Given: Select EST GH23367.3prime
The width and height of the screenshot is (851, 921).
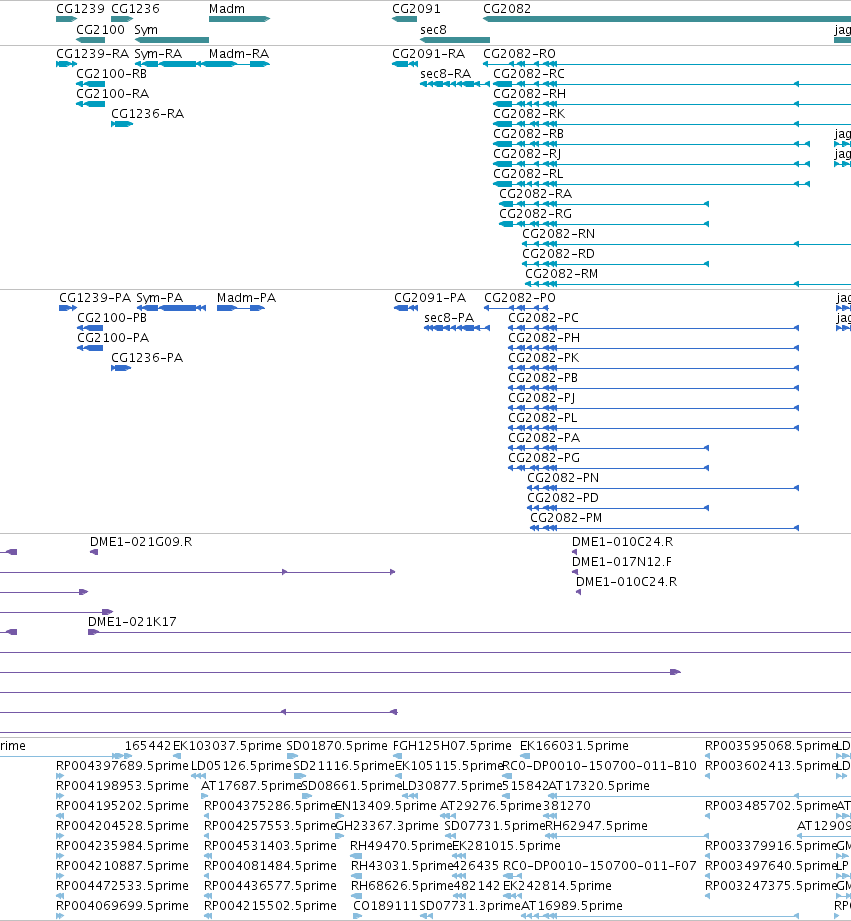Looking at the screenshot, I should 387,825.
